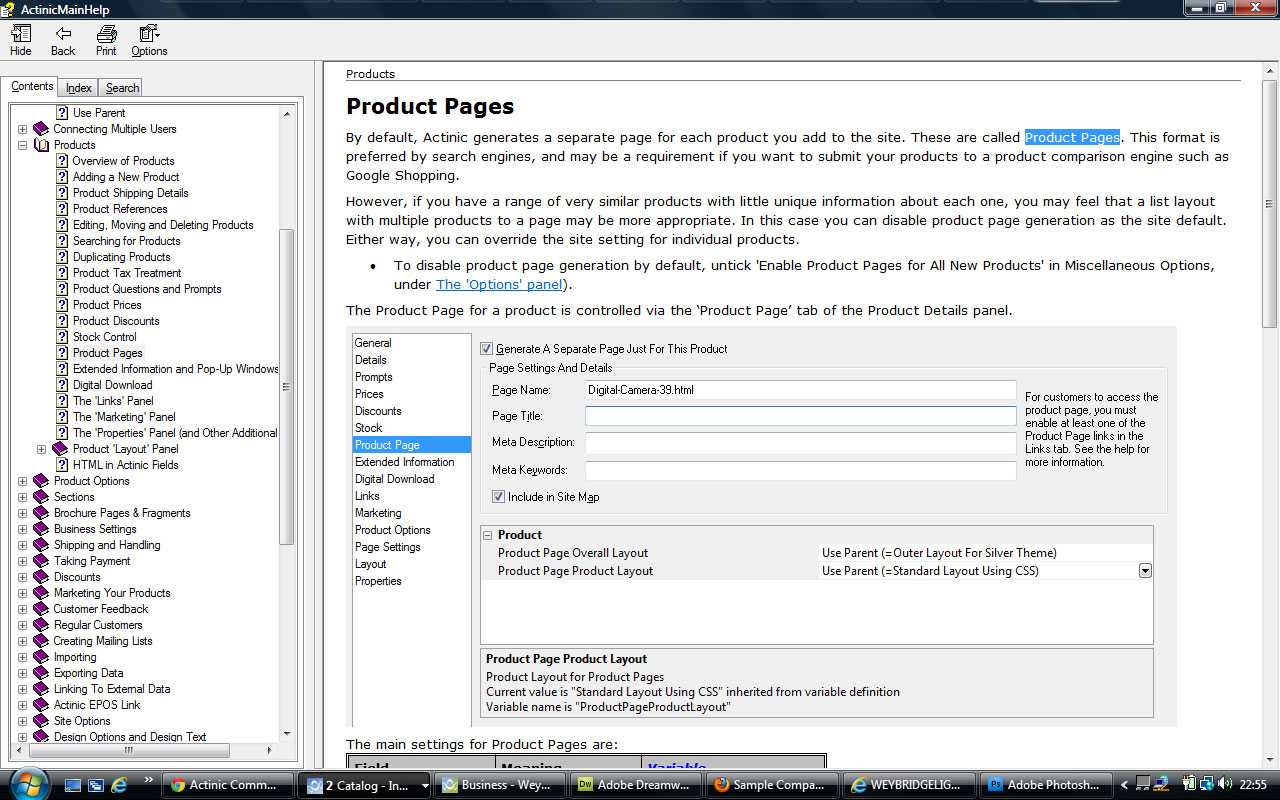The height and width of the screenshot is (800, 1280).
Task: Expand the Product Options tree node
Action: pos(22,481)
